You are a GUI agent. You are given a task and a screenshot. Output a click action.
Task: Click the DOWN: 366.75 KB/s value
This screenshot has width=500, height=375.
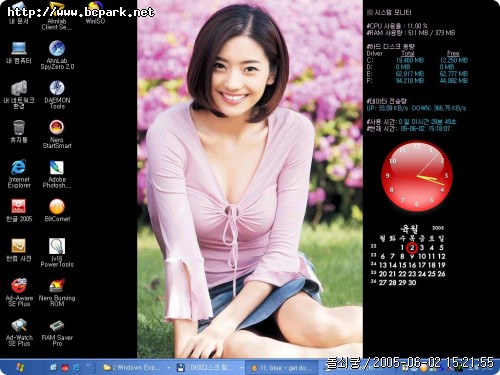click(x=439, y=108)
